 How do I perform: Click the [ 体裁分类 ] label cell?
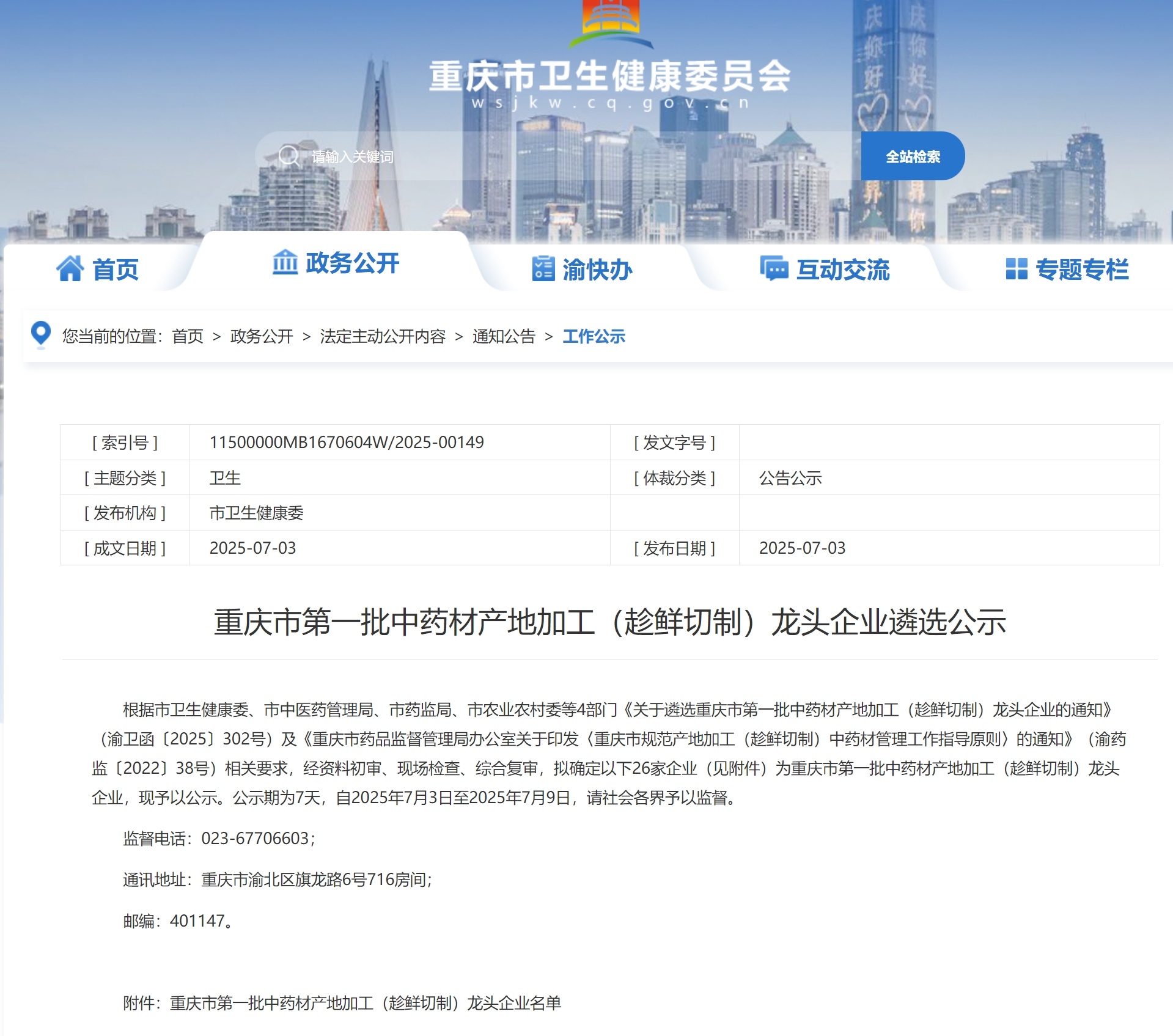[675, 478]
